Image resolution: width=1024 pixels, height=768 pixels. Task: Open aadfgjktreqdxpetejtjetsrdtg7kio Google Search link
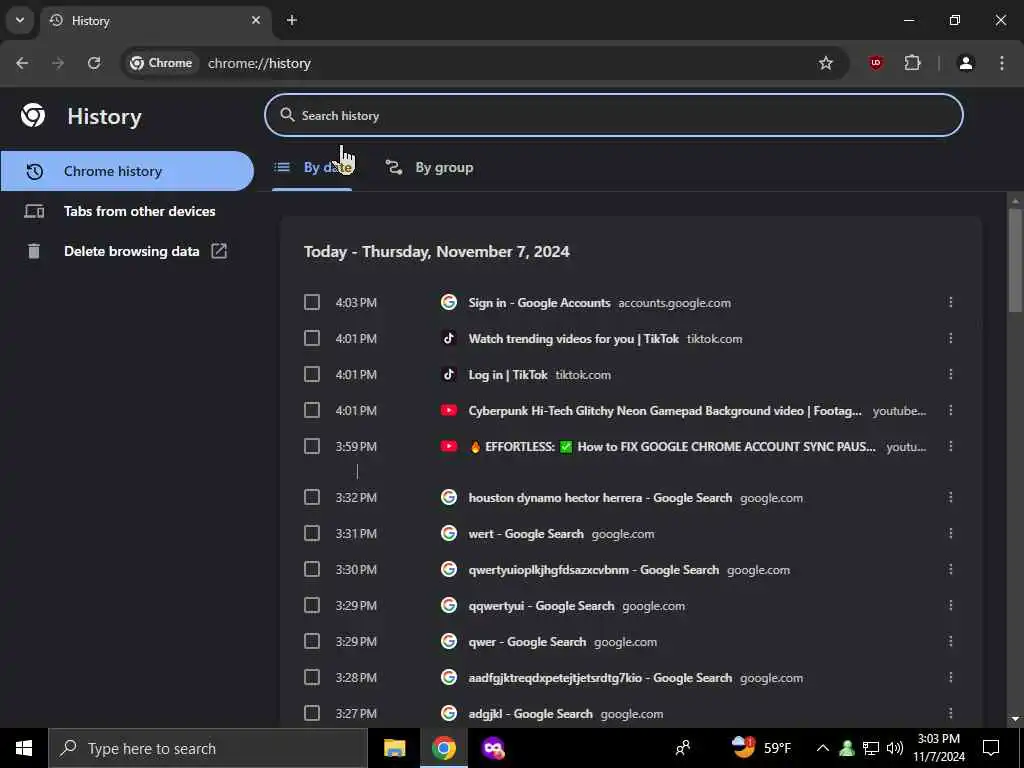click(x=600, y=678)
